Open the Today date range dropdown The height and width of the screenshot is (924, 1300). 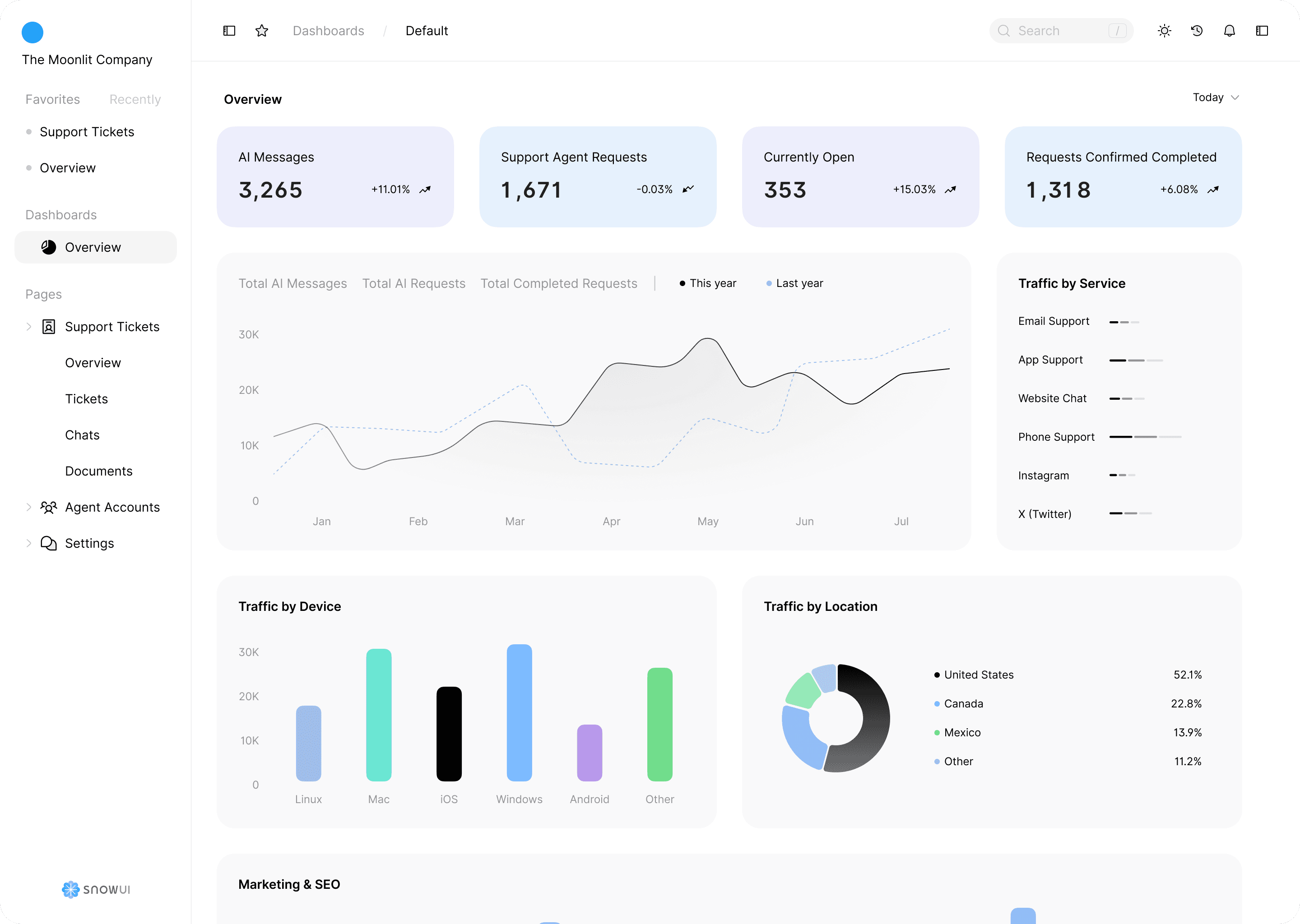pos(1216,97)
